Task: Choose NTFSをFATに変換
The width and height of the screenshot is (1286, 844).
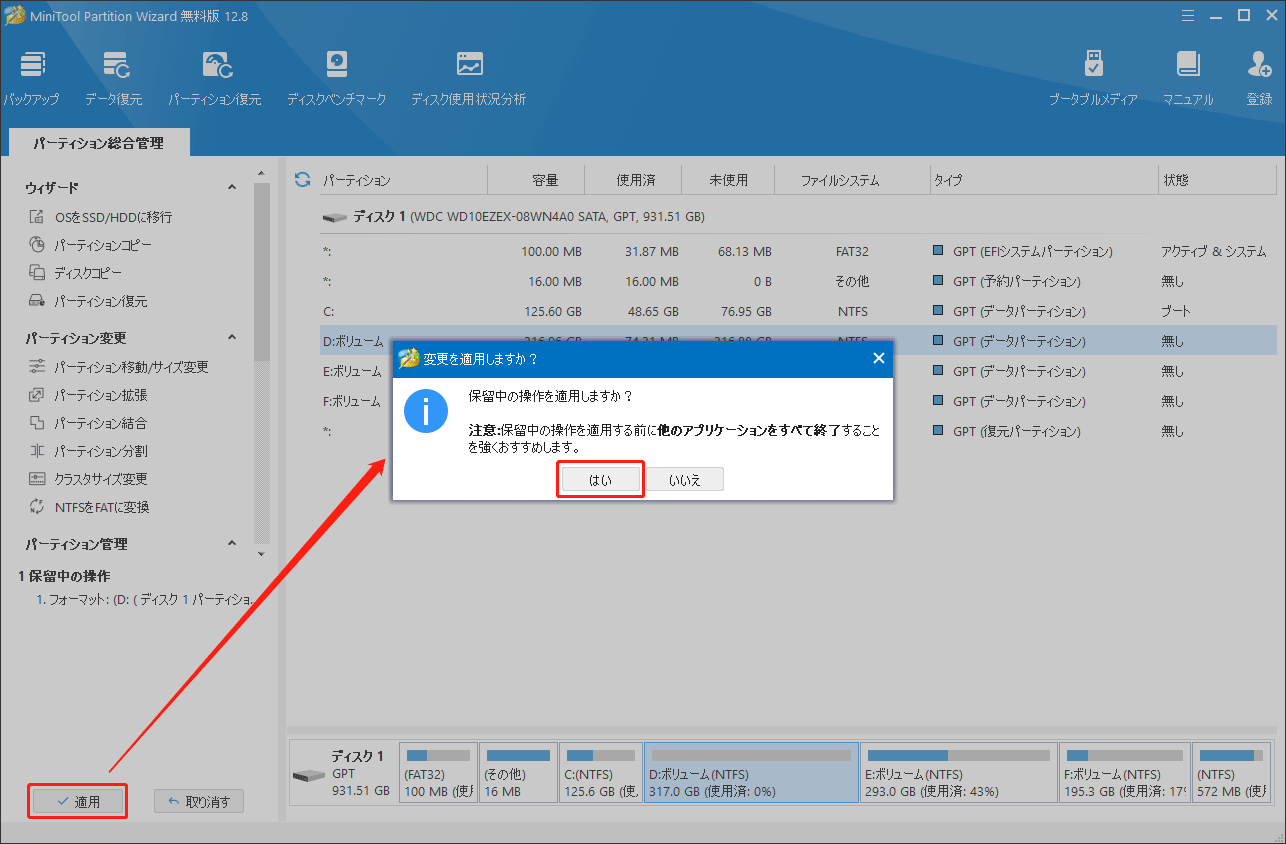Action: coord(88,507)
